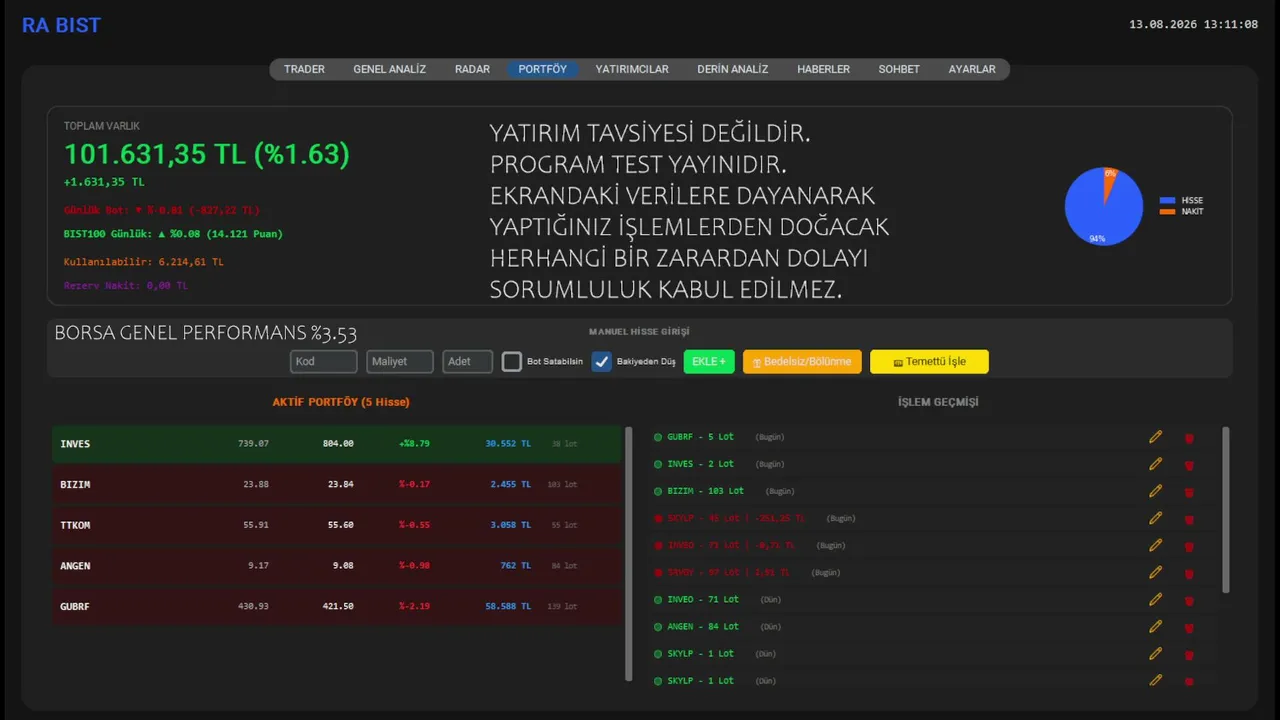Select the PORTFÖY tab
Viewport: 1280px width, 720px height.
[542, 69]
